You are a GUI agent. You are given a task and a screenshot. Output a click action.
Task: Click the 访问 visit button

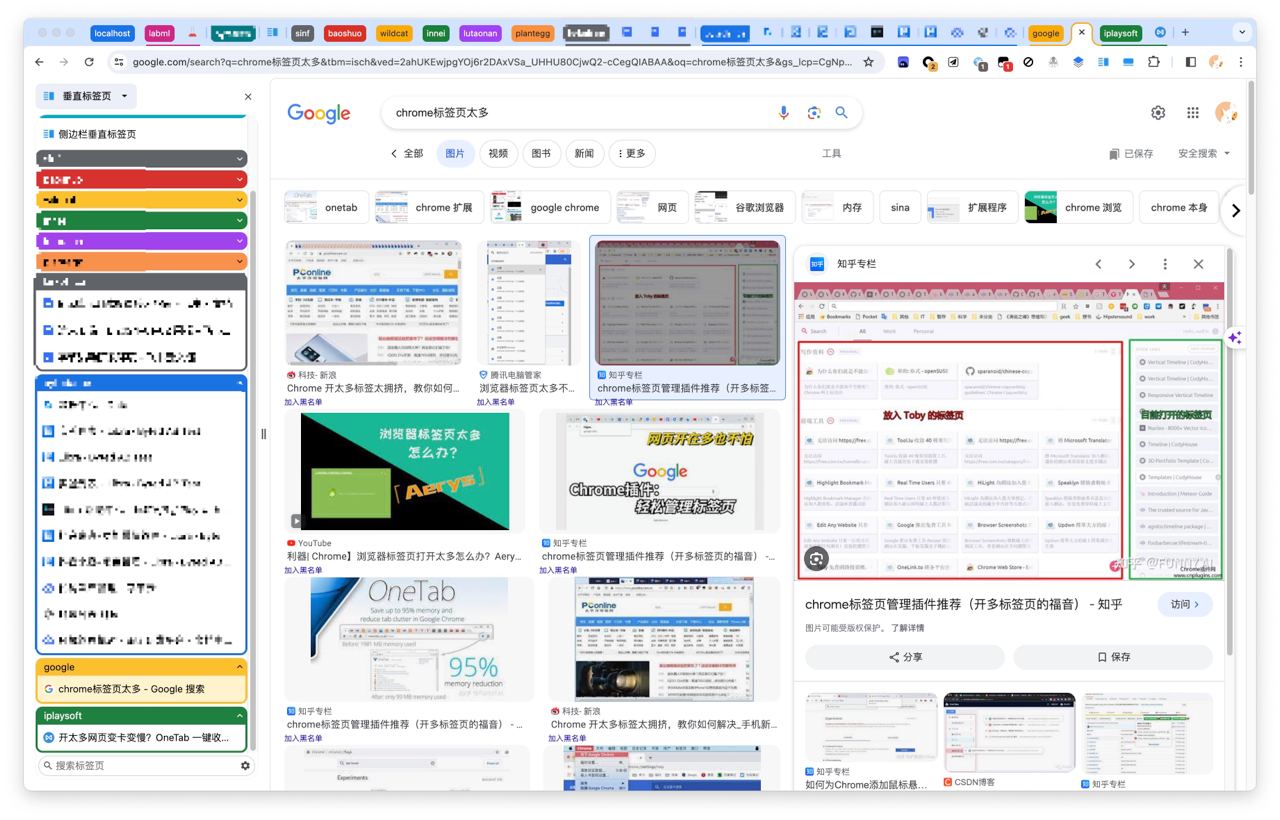click(x=1185, y=604)
